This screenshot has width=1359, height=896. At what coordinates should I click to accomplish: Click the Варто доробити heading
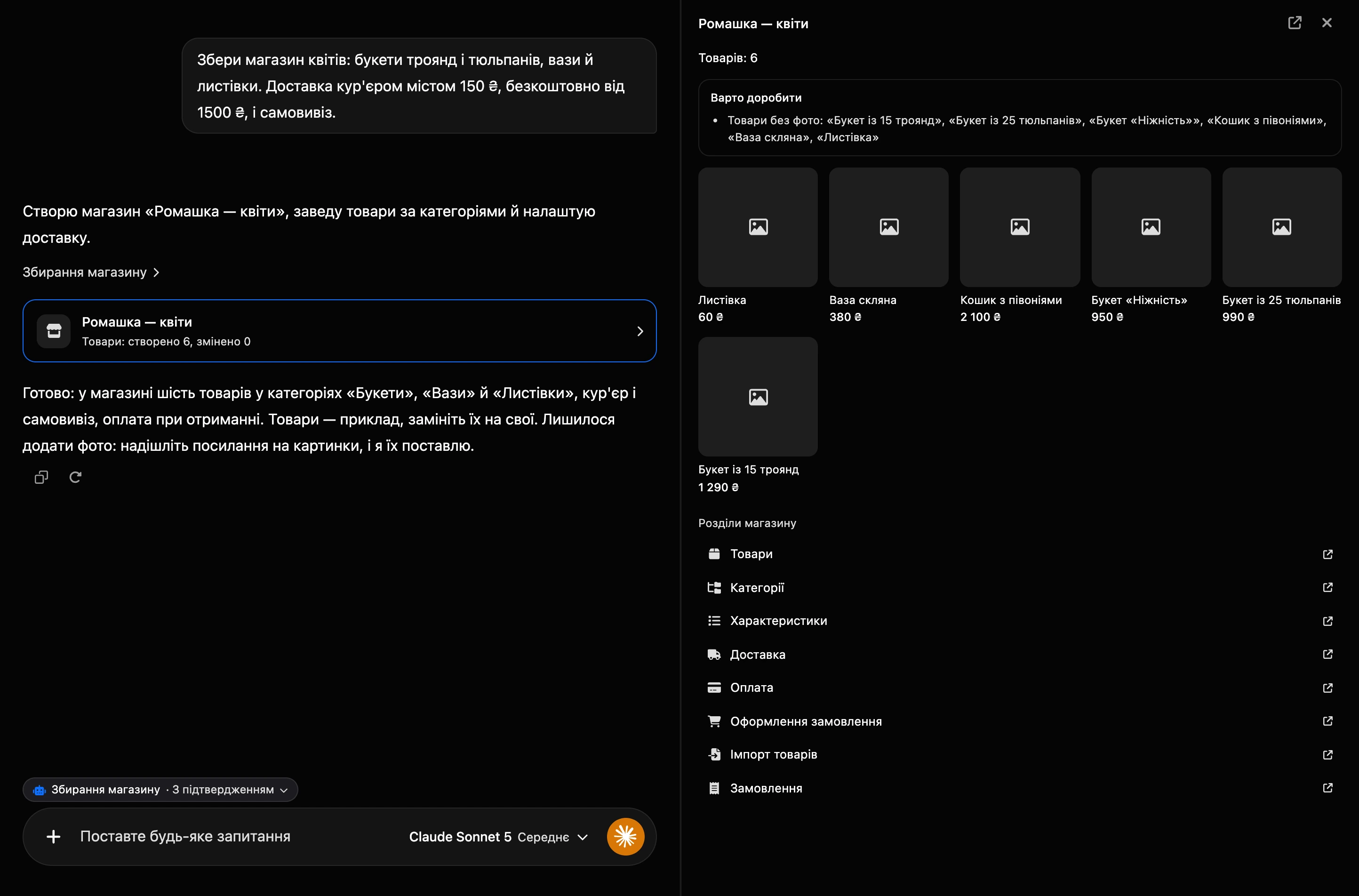pos(756,98)
